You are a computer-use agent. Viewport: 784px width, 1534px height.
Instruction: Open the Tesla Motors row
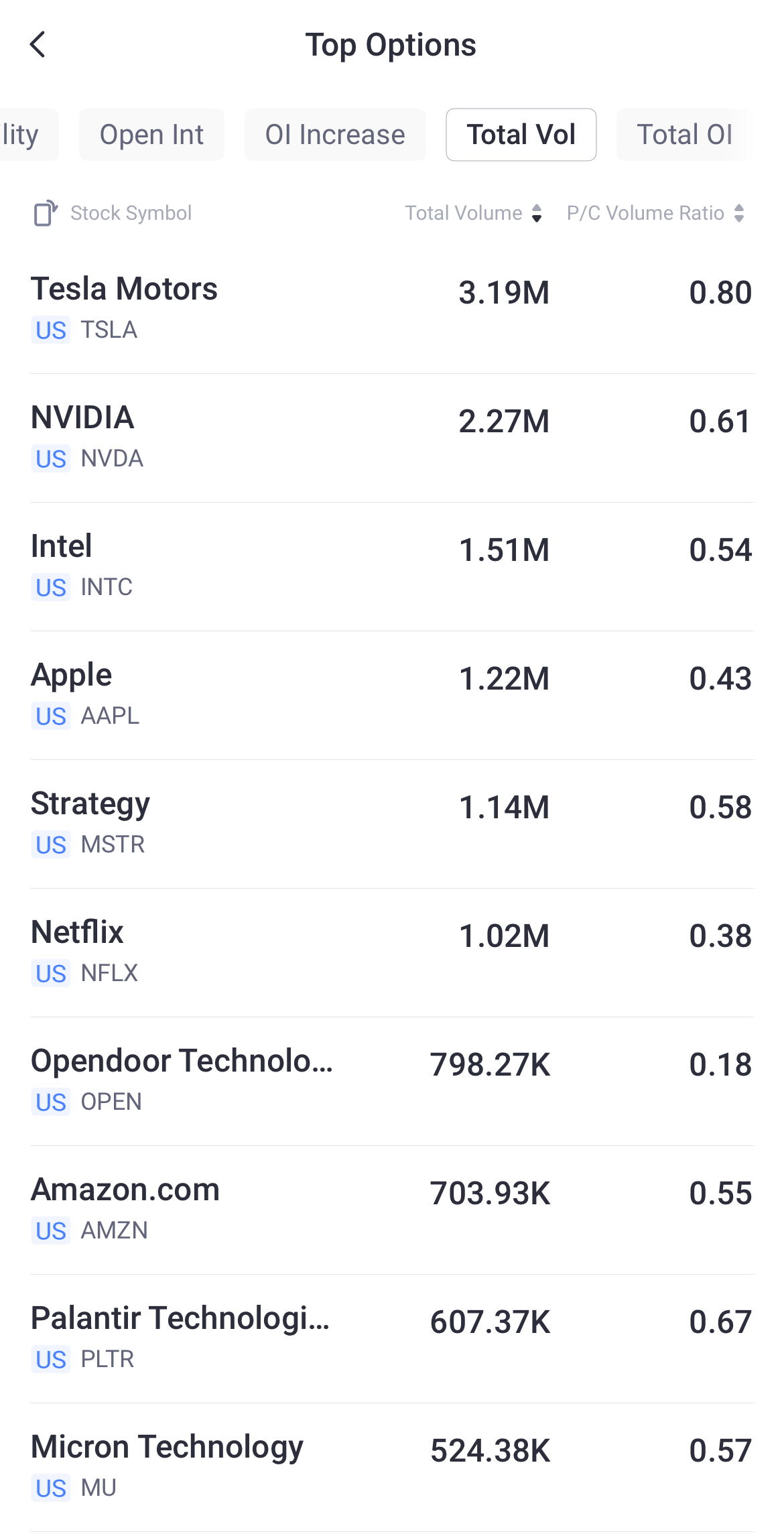click(x=392, y=308)
